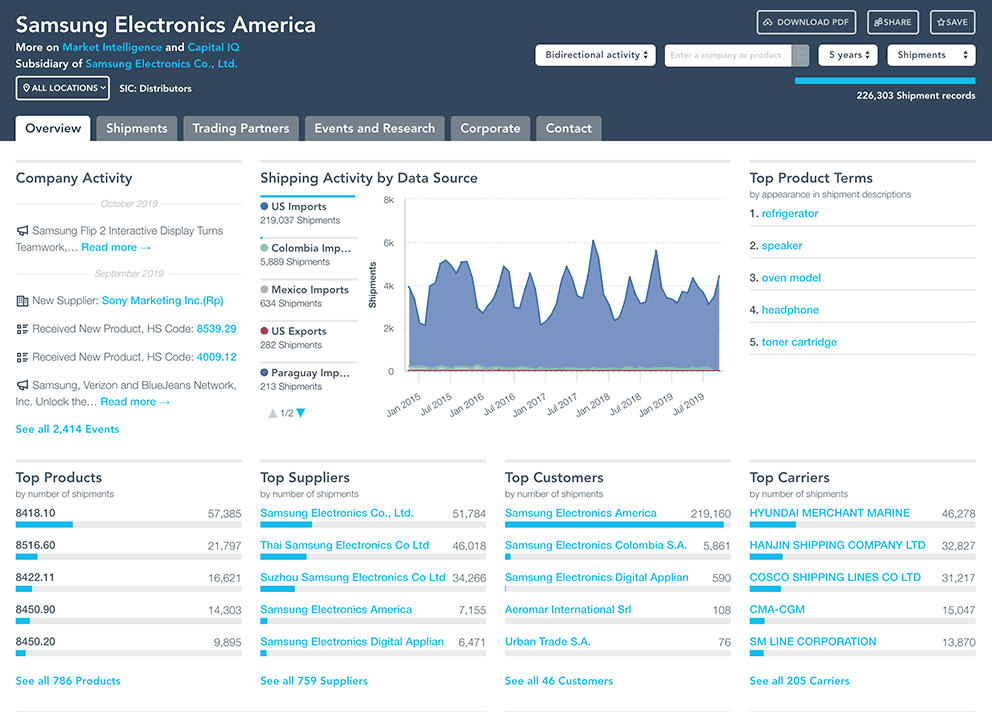Go to next legend page with down triangle
Image resolution: width=992 pixels, height=712 pixels.
pos(301,413)
